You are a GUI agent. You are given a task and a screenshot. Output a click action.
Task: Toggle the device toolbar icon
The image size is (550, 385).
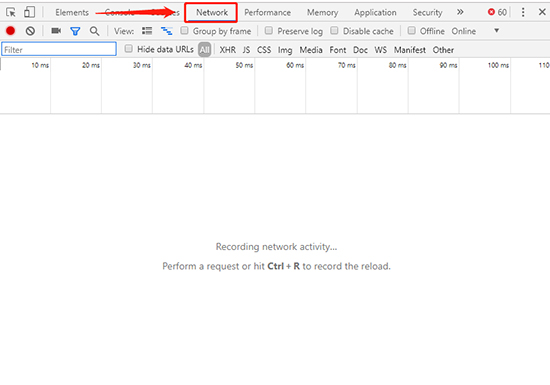[x=29, y=12]
